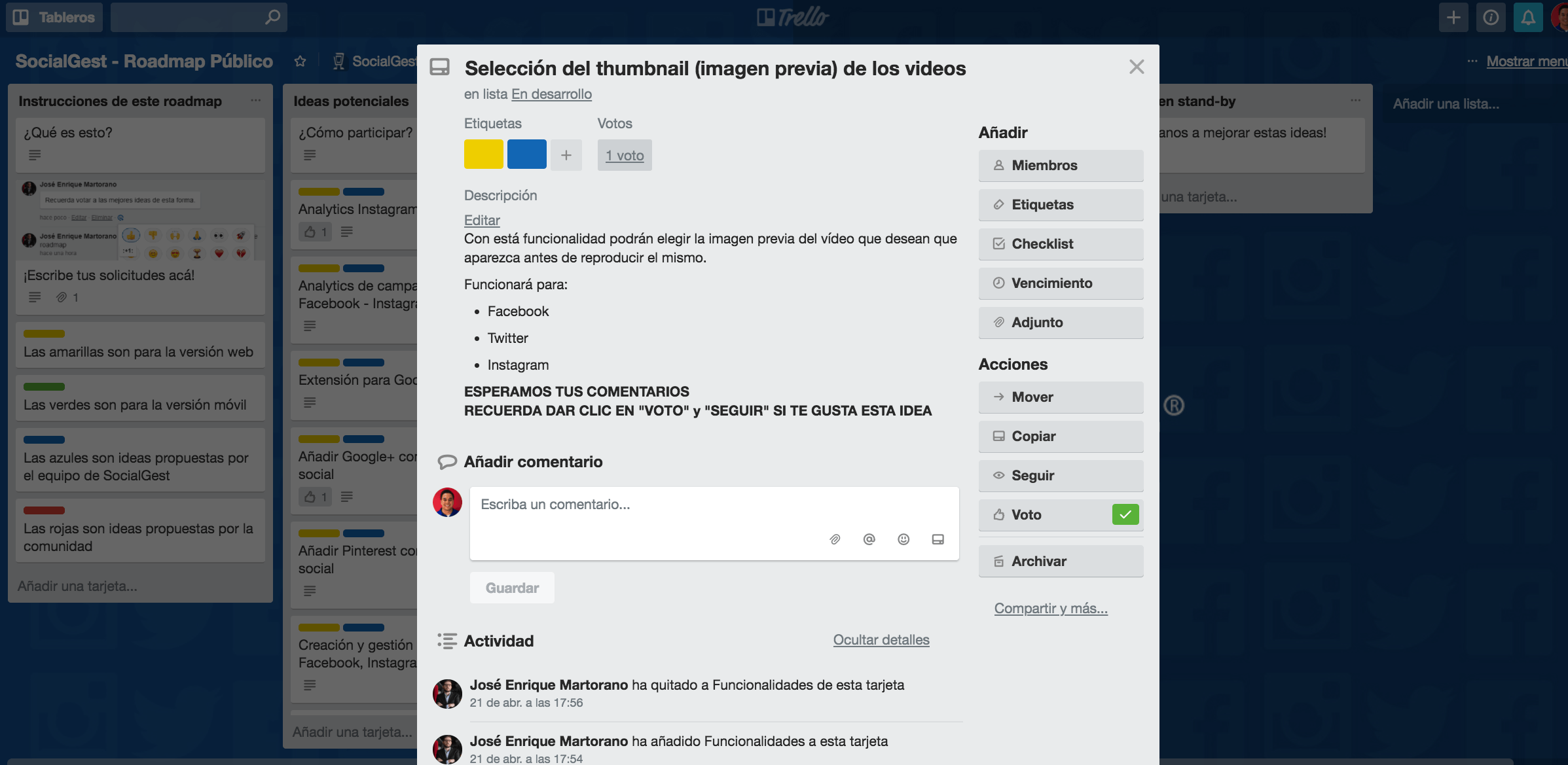Click the comment text field
This screenshot has height=765, width=1568.
pos(714,523)
